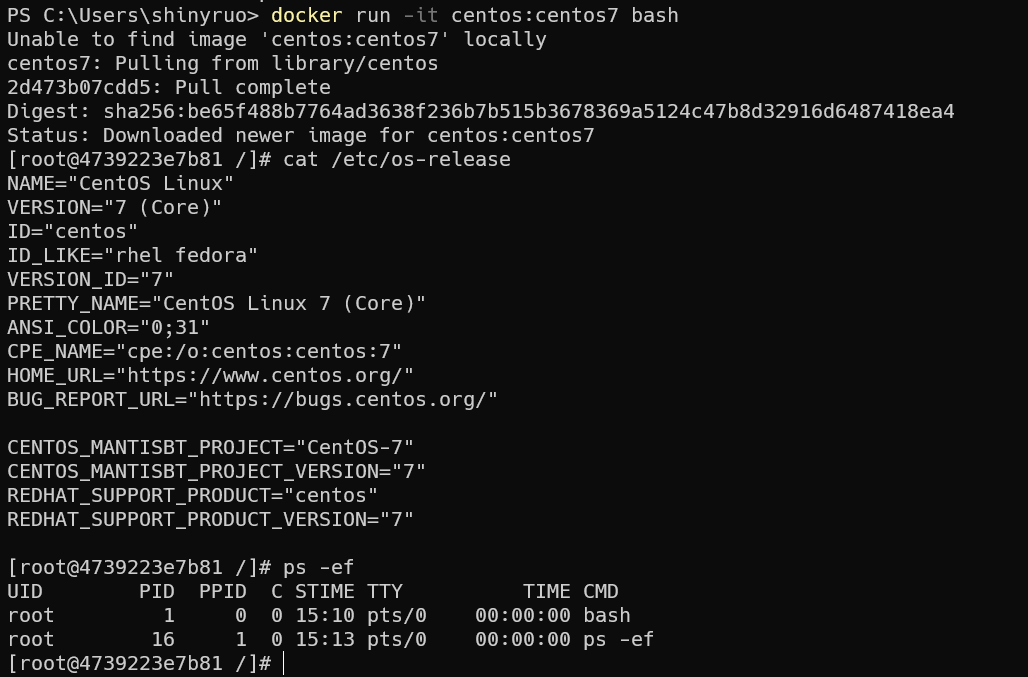This screenshot has height=677, width=1028.
Task: Click the blinking cursor at the last prompt
Action: point(284,663)
